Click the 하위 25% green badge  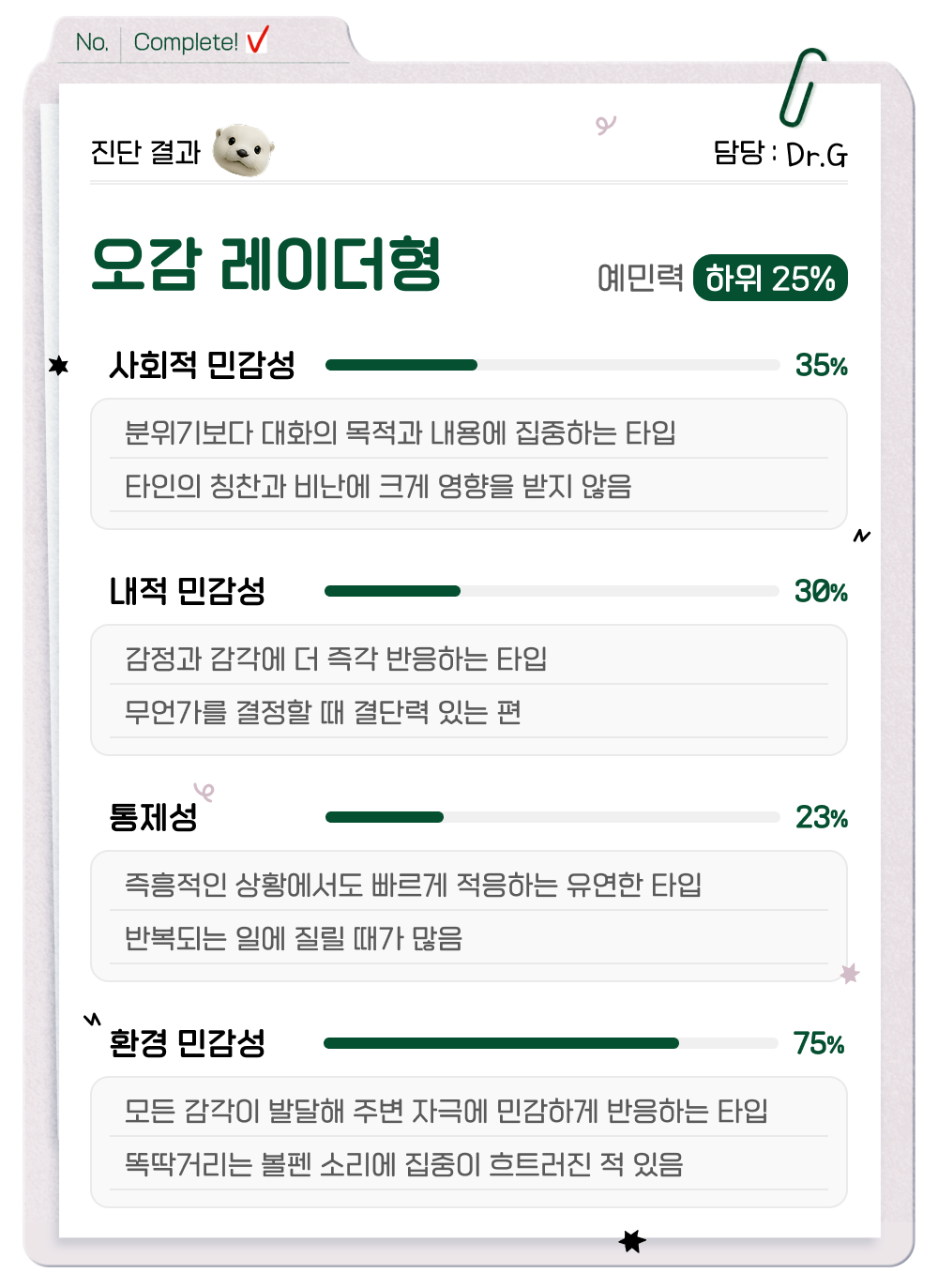point(770,279)
